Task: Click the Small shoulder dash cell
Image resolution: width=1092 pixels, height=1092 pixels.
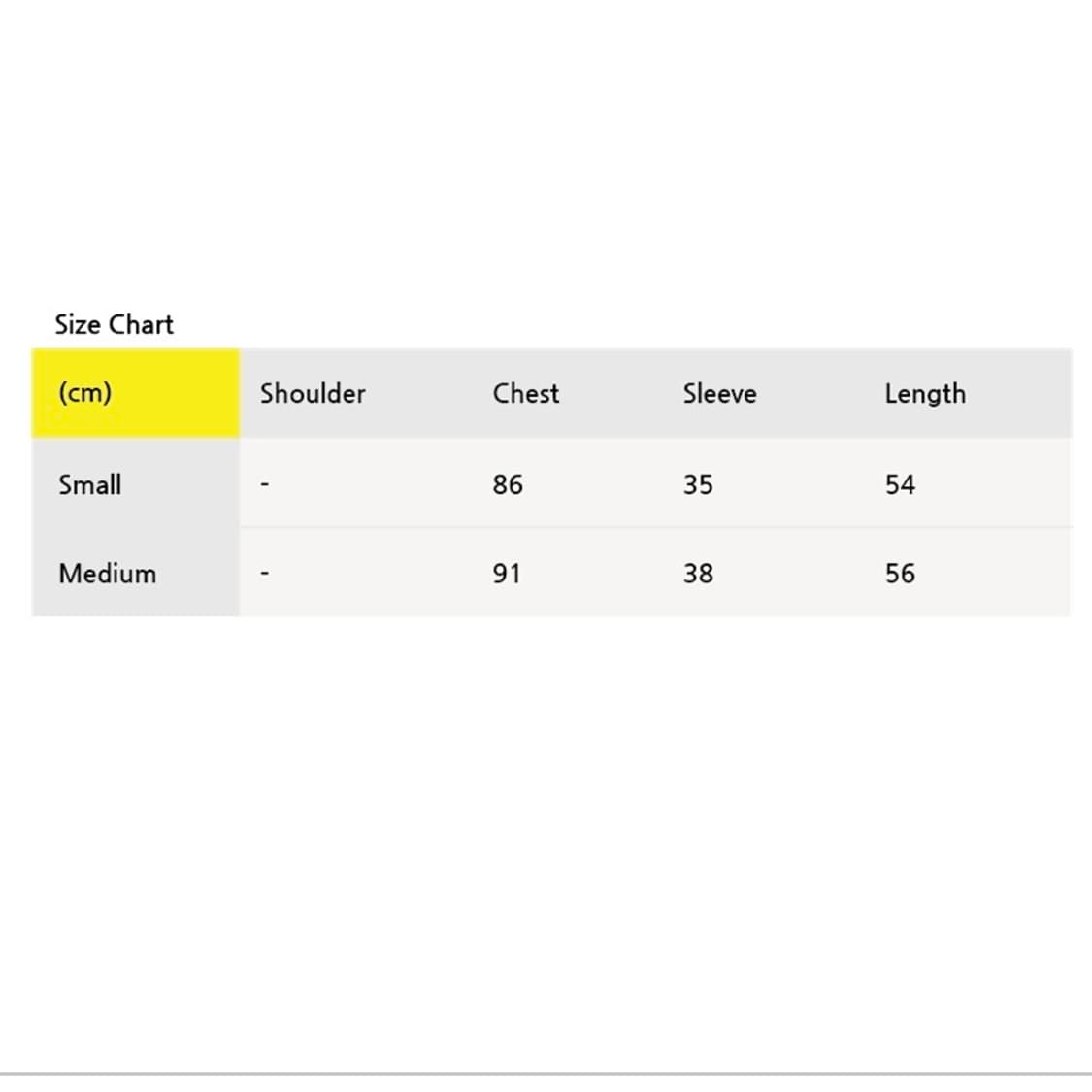Action: pos(265,484)
